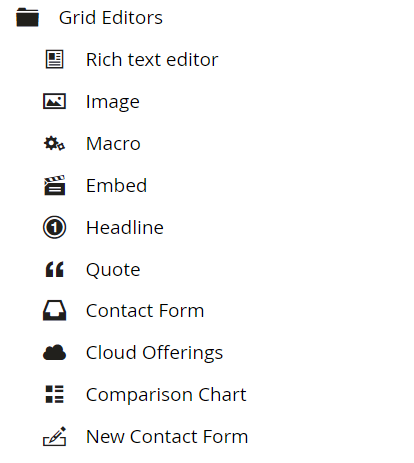Select the Image tree item
Screen dimensions: 414x463
click(113, 102)
